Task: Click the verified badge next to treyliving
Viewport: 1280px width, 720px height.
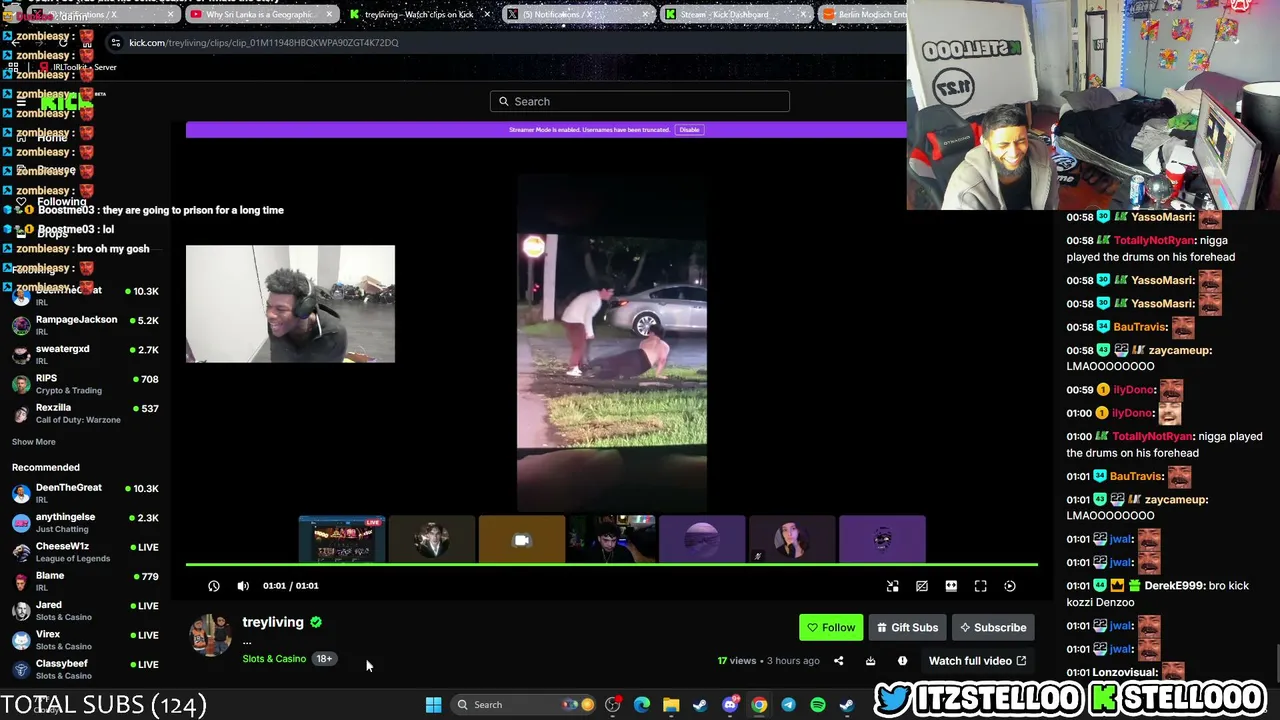Action: 316,622
